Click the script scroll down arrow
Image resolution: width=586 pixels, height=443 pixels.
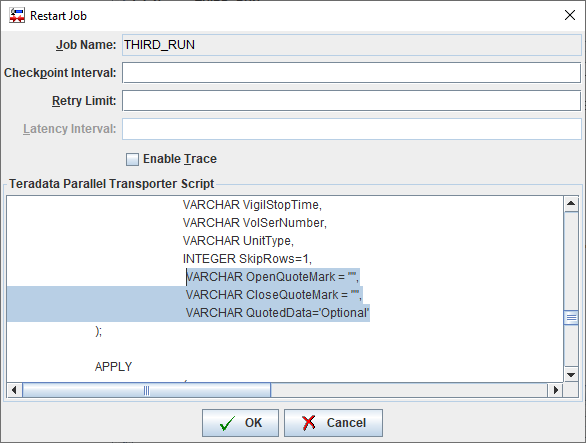[571, 375]
